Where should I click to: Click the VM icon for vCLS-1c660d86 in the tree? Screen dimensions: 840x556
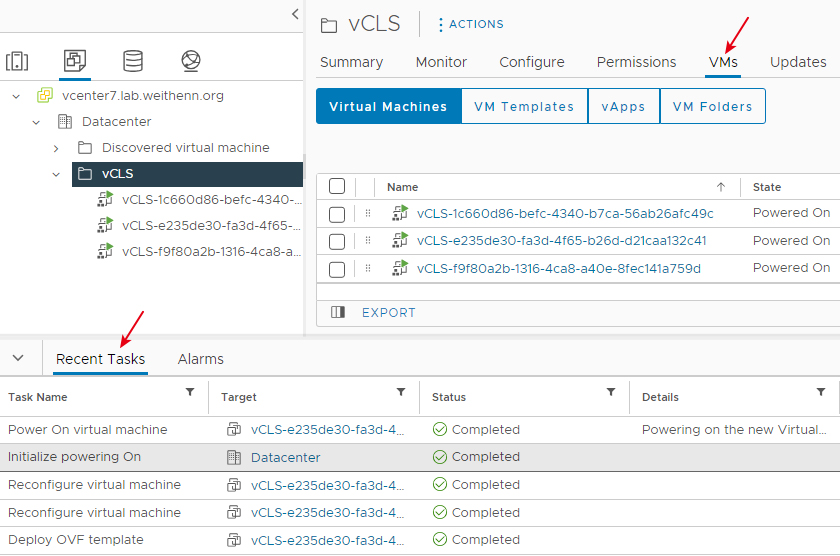[x=105, y=199]
